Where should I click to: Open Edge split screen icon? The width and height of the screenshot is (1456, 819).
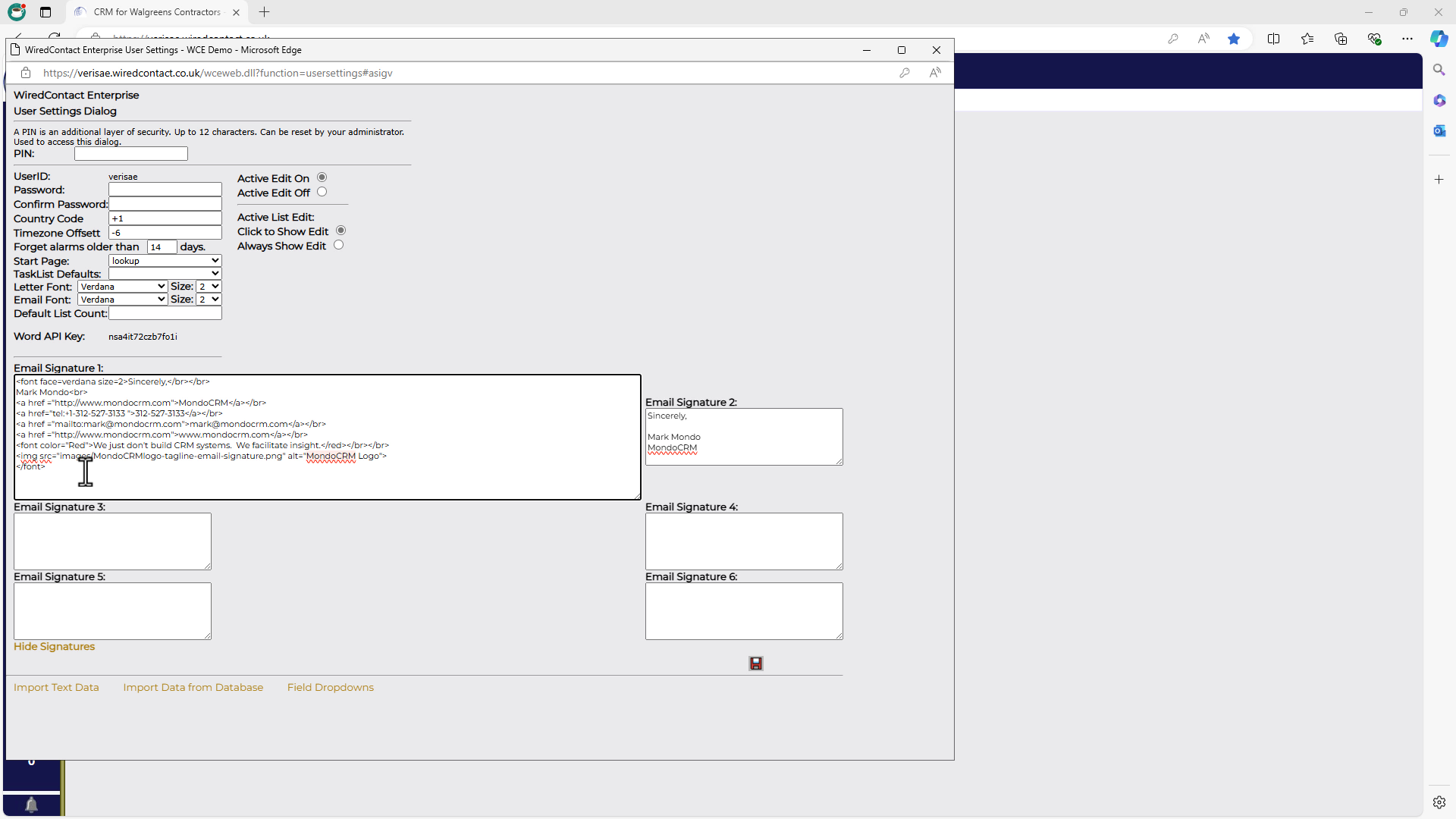(1273, 39)
